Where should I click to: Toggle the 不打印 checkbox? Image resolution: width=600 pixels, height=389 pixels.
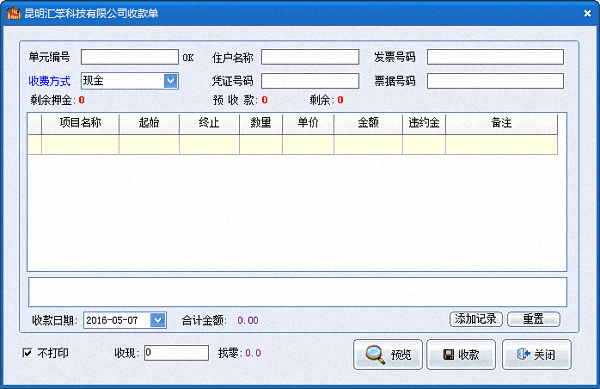[28, 353]
